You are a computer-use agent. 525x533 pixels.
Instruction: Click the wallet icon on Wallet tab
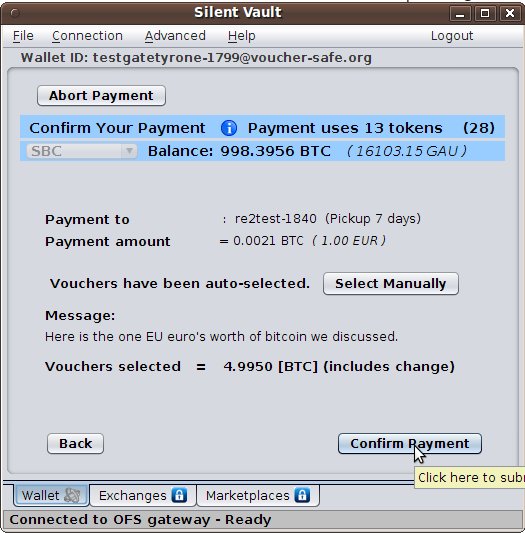coord(72,495)
